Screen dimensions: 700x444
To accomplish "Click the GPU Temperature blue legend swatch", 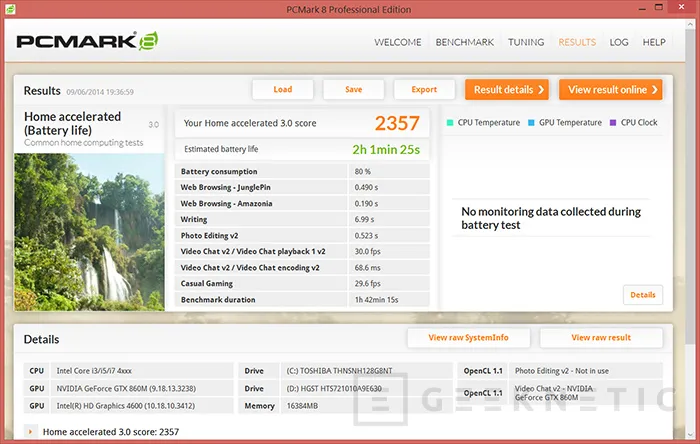I will [531, 123].
